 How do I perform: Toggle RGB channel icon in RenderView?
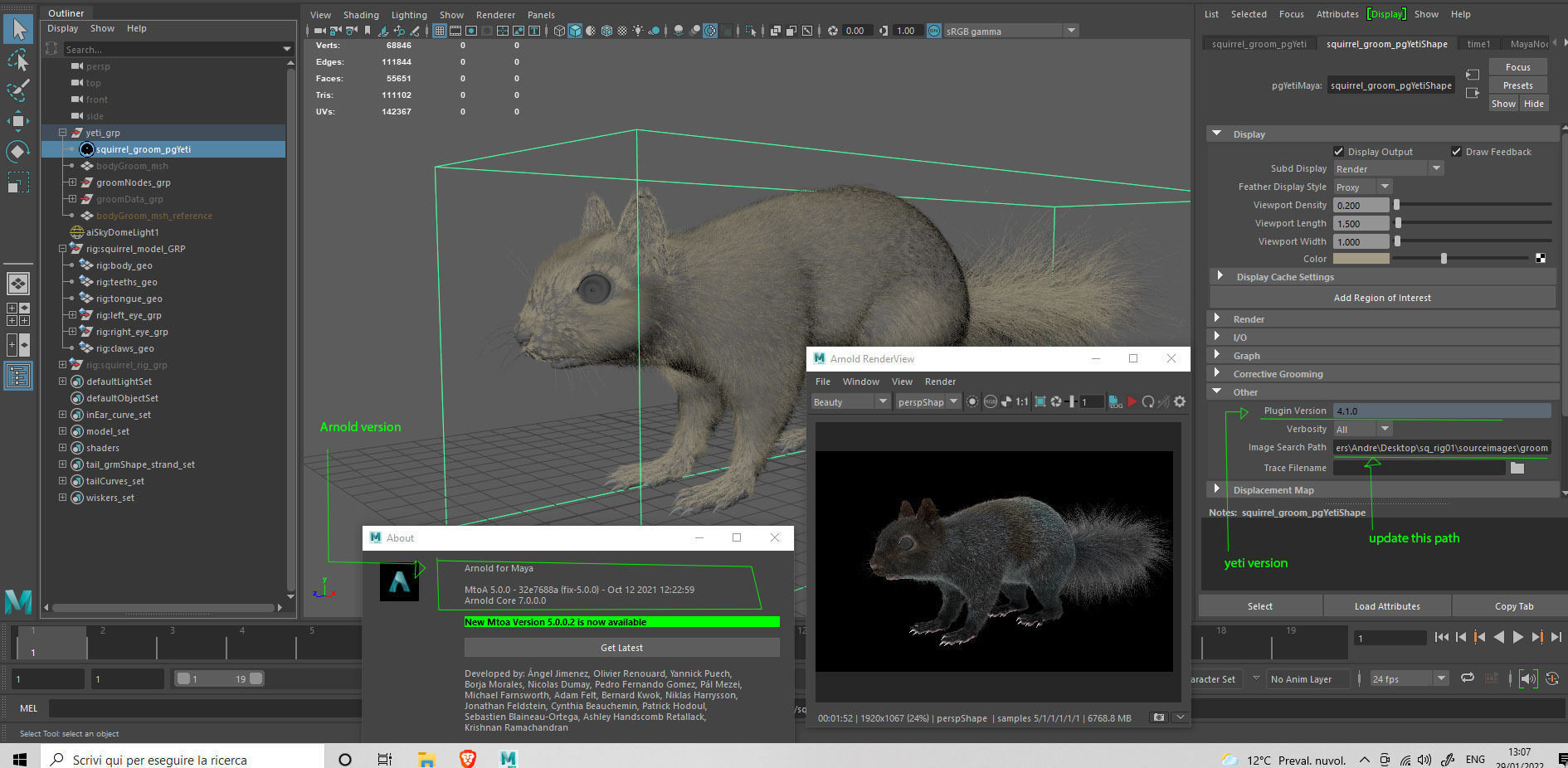click(991, 401)
